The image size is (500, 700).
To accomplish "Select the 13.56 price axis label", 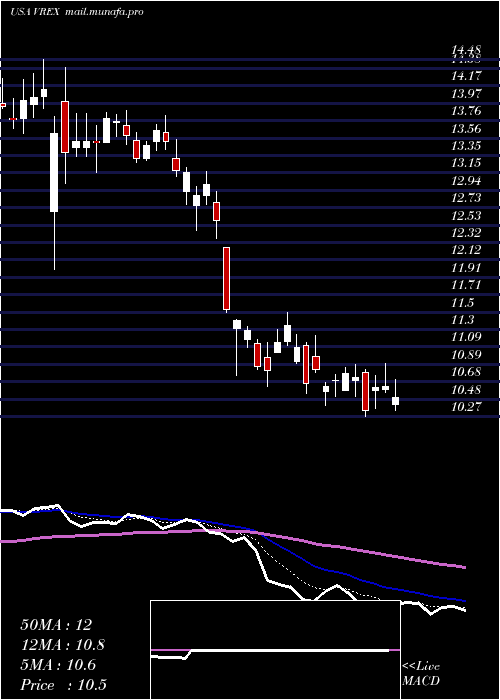I will tap(467, 129).
